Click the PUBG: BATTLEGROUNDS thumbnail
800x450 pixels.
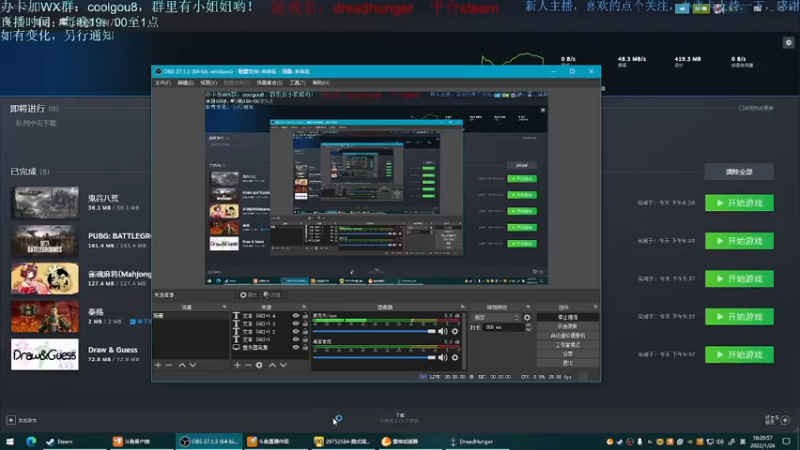[x=45, y=241]
